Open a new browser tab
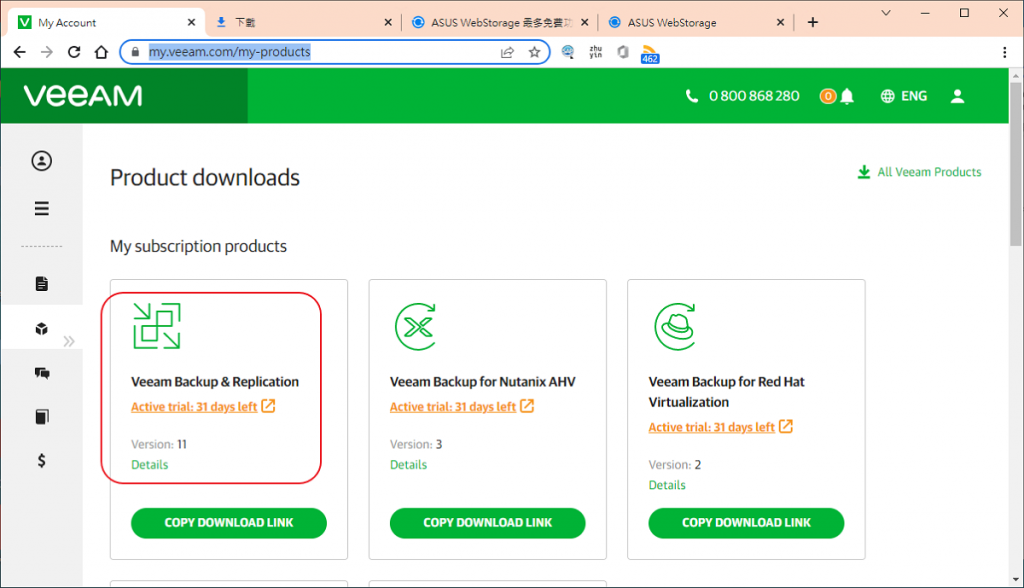The height and width of the screenshot is (588, 1024). tap(812, 22)
